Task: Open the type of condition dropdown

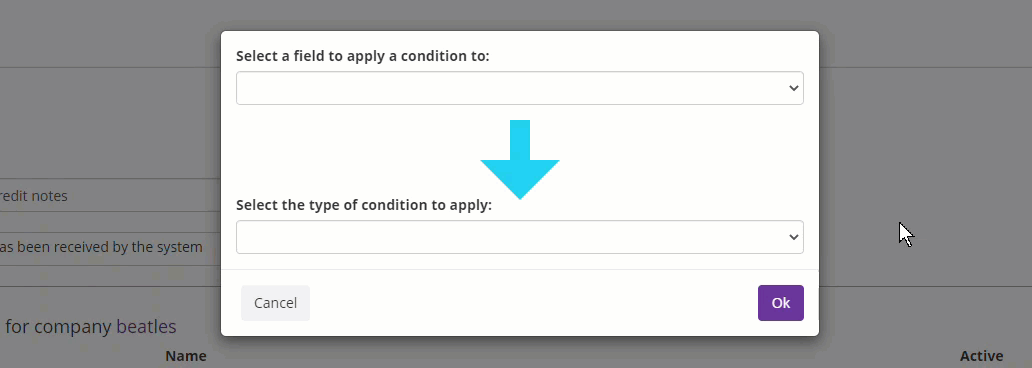Action: click(520, 237)
